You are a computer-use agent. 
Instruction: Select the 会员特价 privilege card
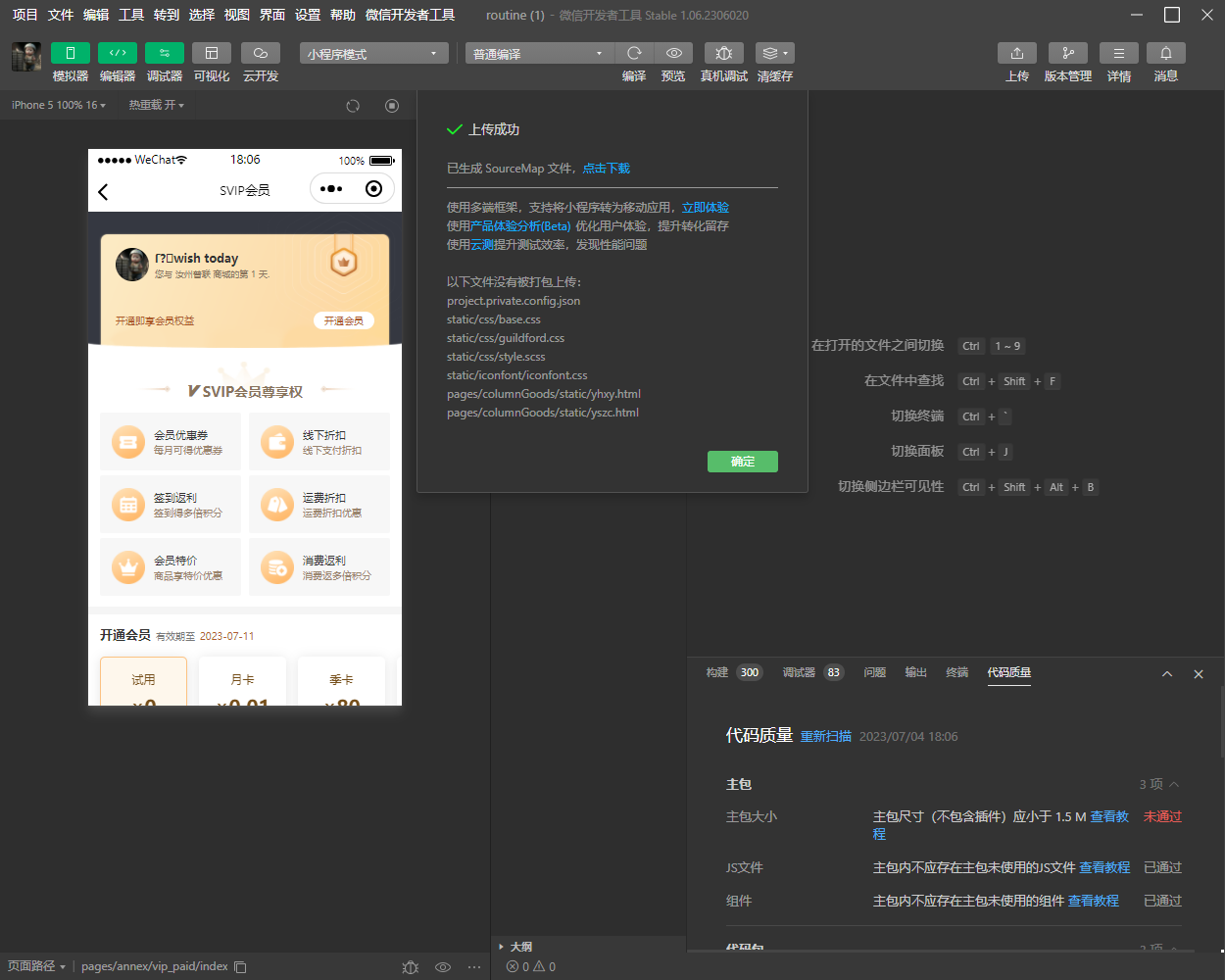(171, 567)
